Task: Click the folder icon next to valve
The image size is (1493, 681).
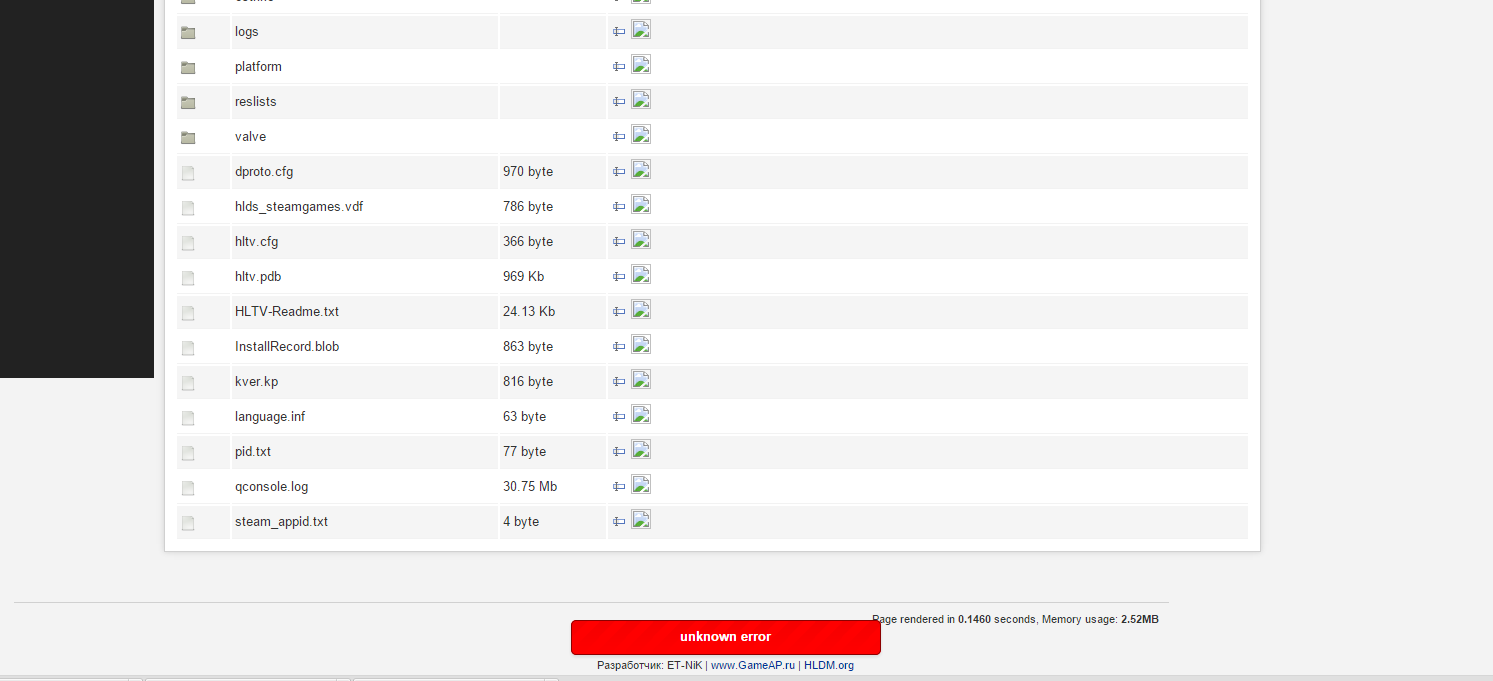Action: (188, 137)
